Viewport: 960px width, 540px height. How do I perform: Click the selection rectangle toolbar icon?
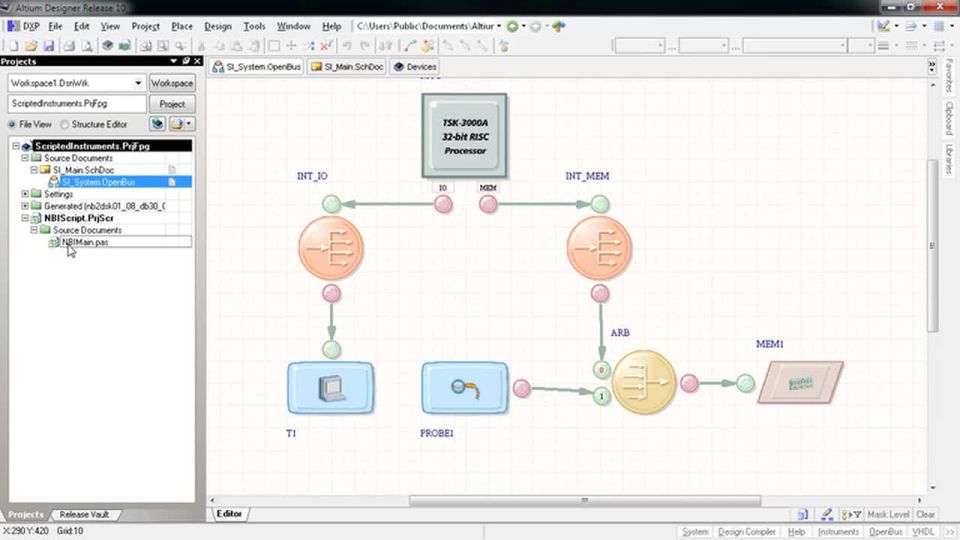(274, 46)
